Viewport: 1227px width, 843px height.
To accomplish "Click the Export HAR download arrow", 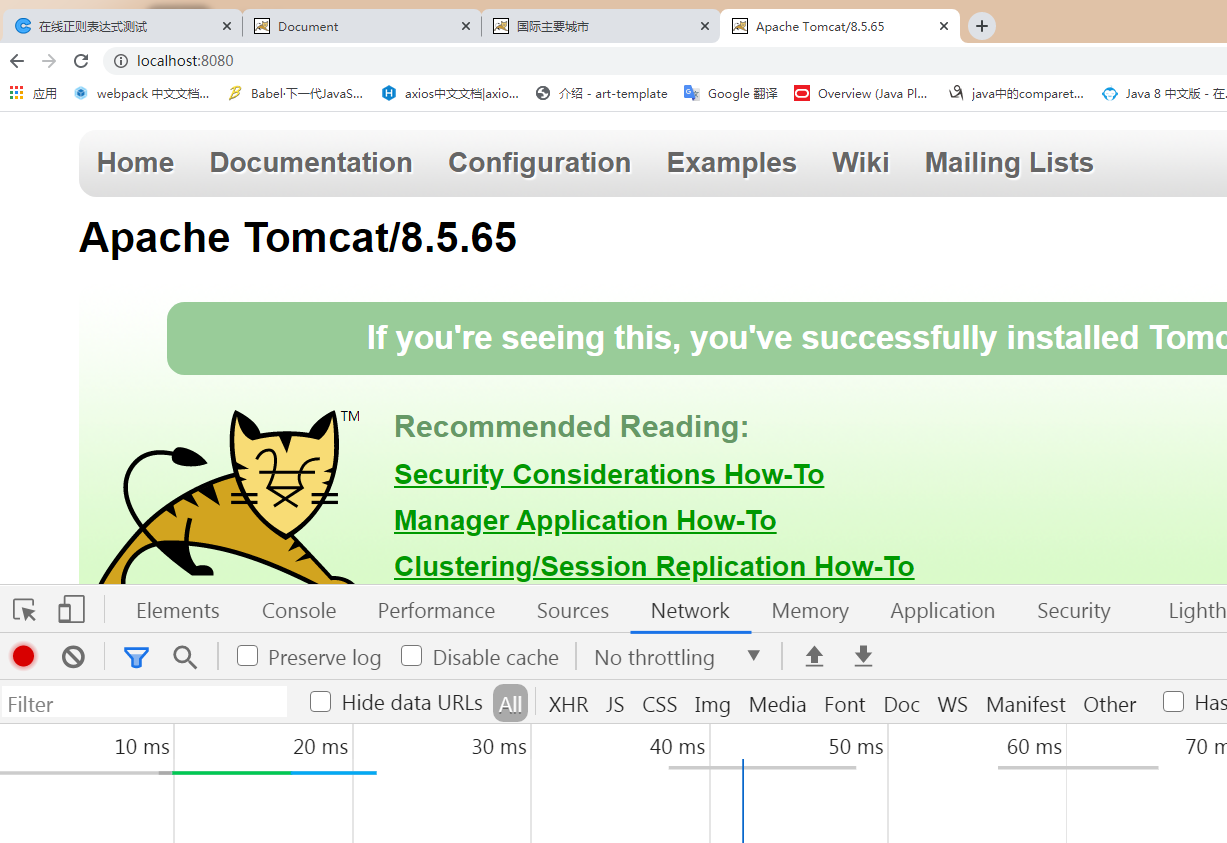I will (x=863, y=657).
